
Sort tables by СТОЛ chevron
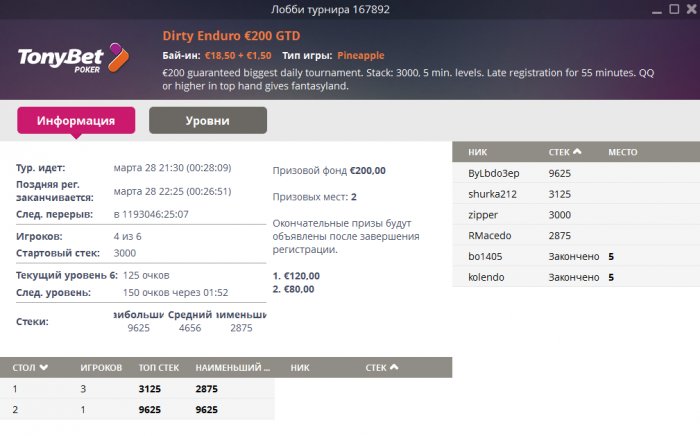click(x=44, y=367)
